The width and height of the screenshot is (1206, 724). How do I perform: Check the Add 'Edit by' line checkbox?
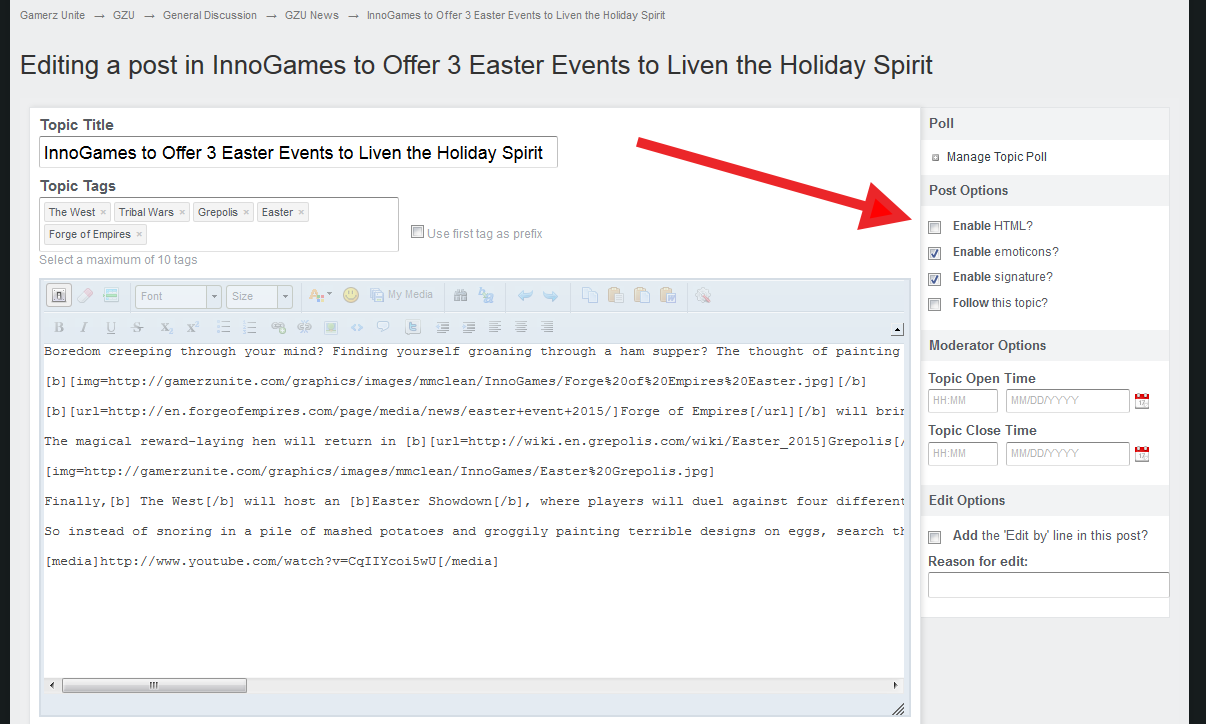pos(934,537)
